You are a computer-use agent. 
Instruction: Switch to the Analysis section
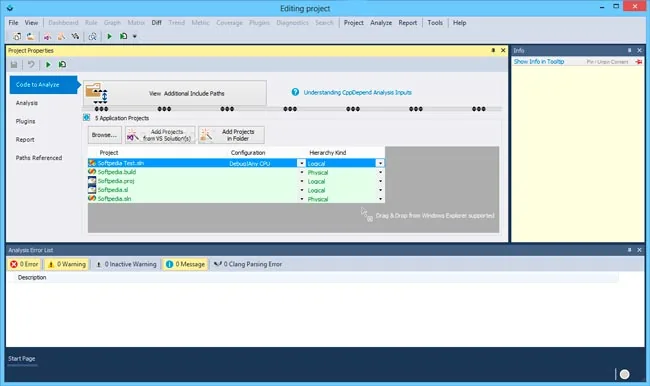point(27,103)
